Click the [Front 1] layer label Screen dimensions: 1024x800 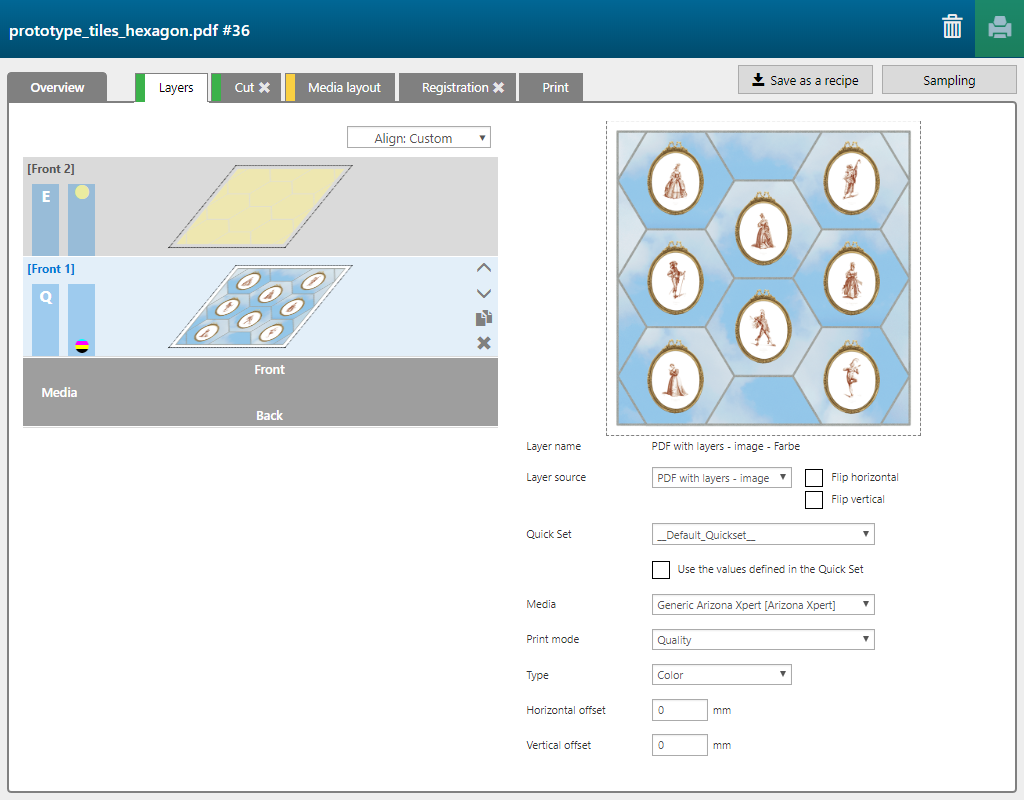[x=51, y=269]
